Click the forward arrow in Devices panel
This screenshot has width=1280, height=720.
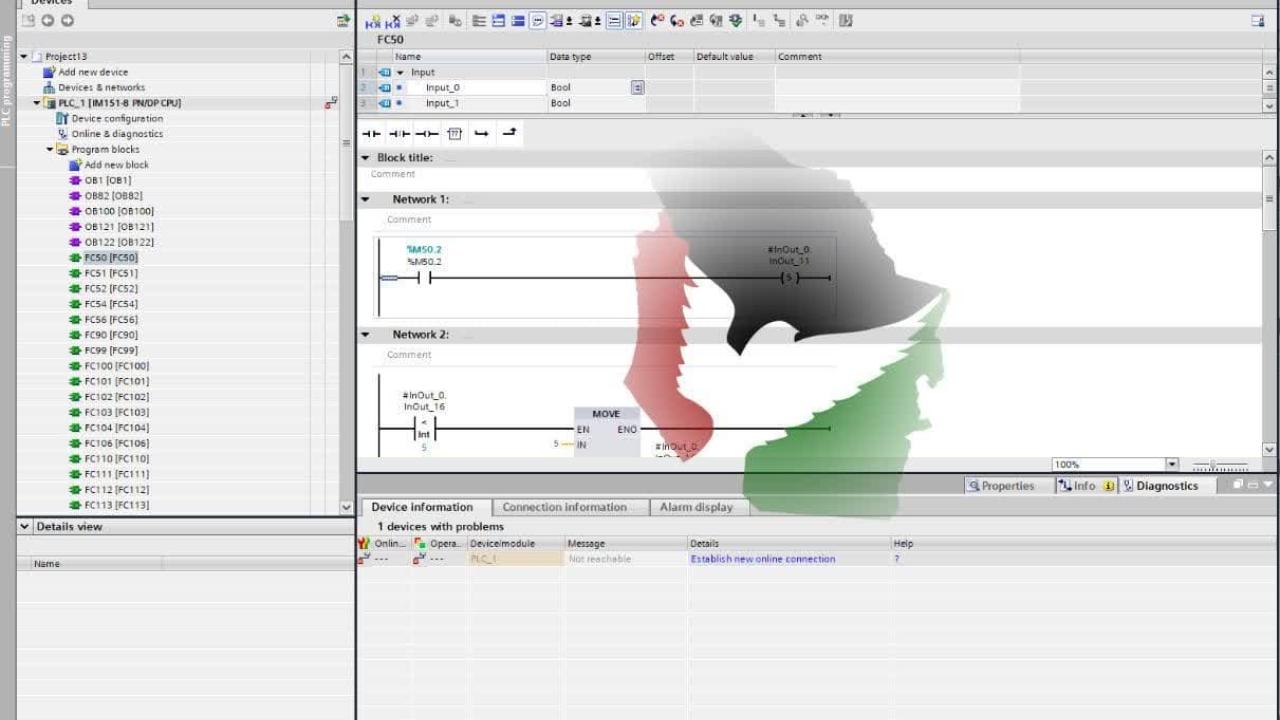67,20
